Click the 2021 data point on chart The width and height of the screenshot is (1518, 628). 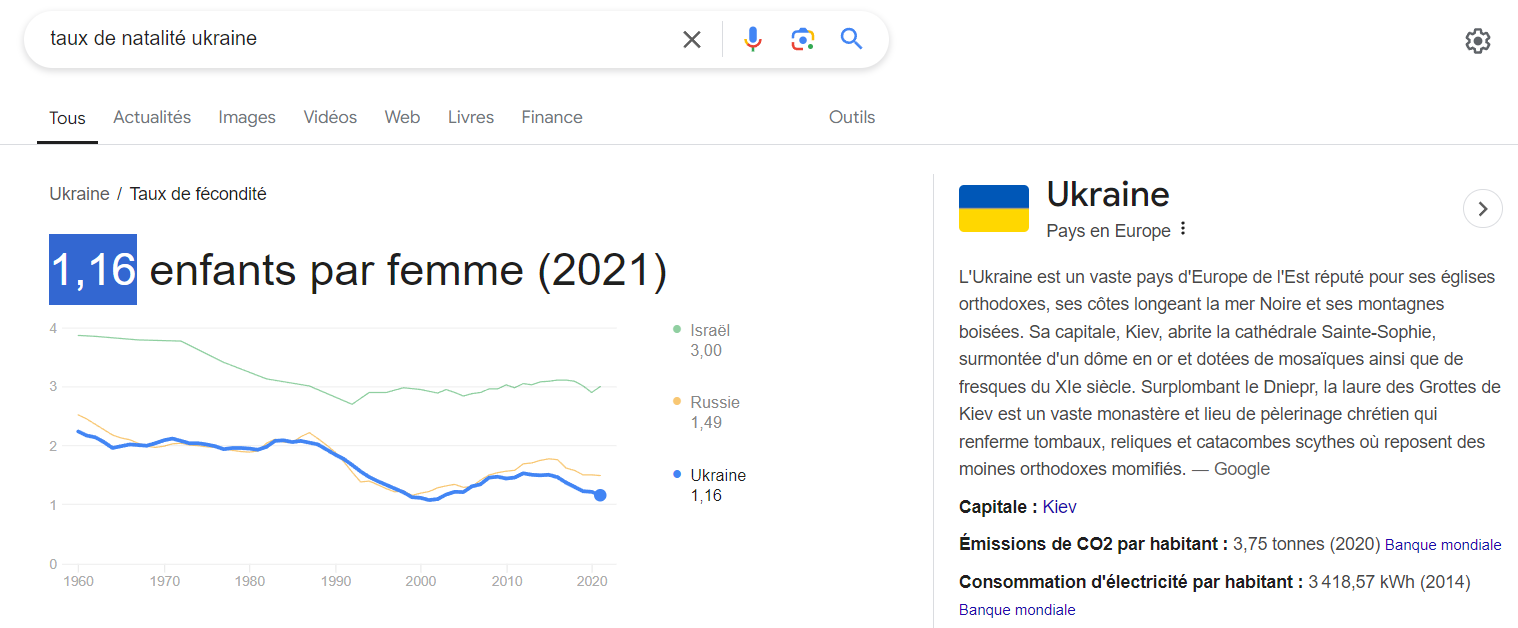coord(600,495)
